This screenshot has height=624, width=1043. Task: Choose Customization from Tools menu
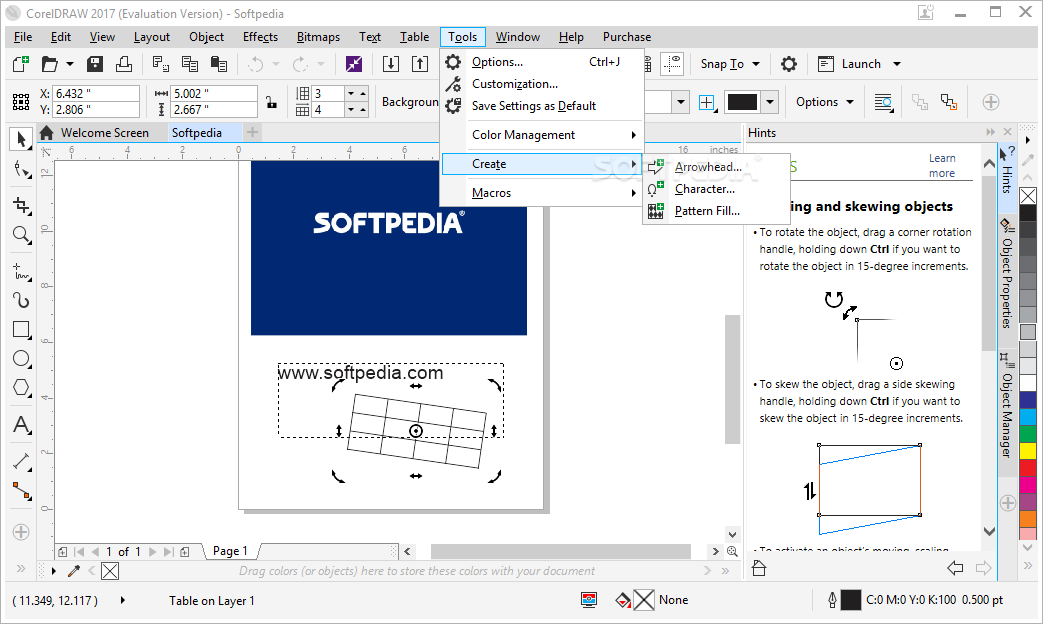pyautogui.click(x=541, y=84)
